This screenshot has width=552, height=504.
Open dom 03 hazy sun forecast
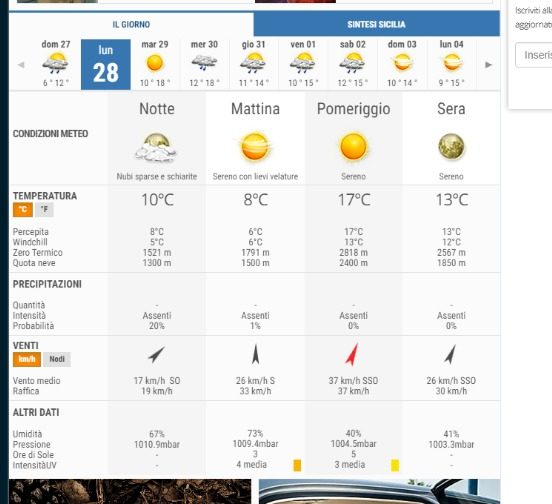click(402, 63)
